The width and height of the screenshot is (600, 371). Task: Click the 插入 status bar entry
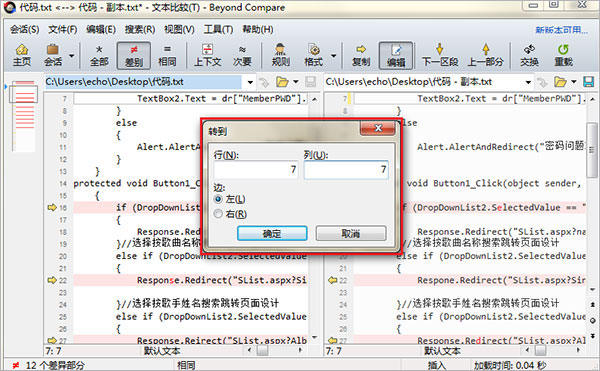436,365
